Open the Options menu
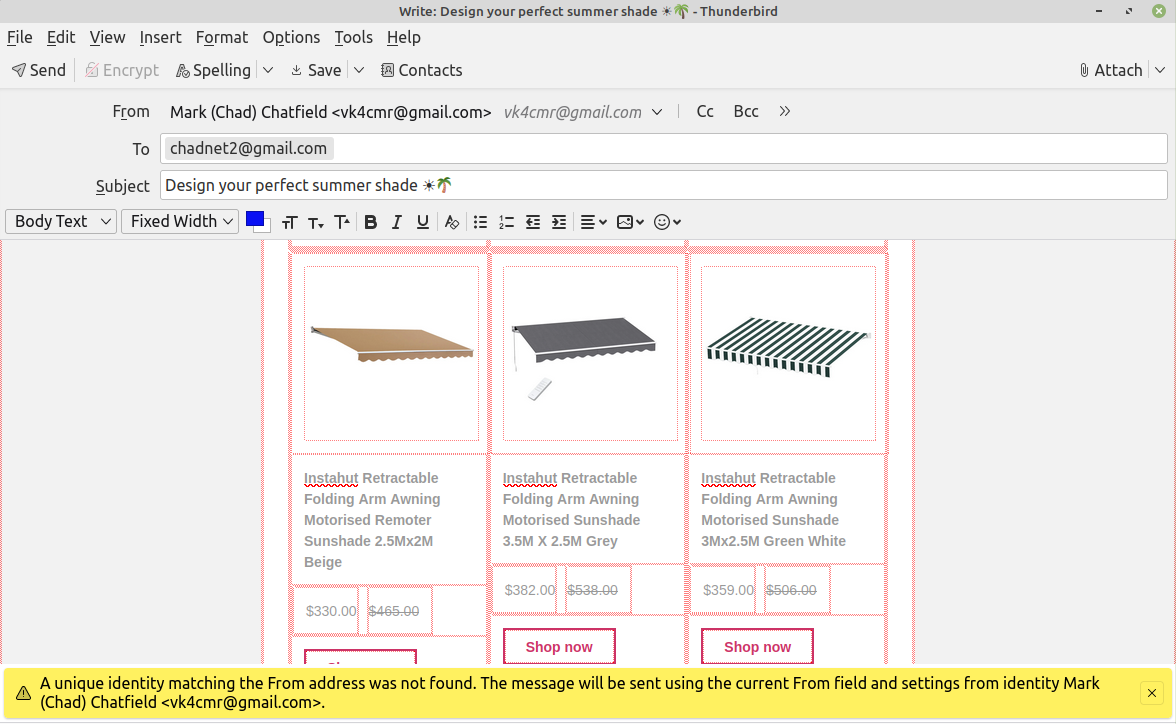 [291, 37]
